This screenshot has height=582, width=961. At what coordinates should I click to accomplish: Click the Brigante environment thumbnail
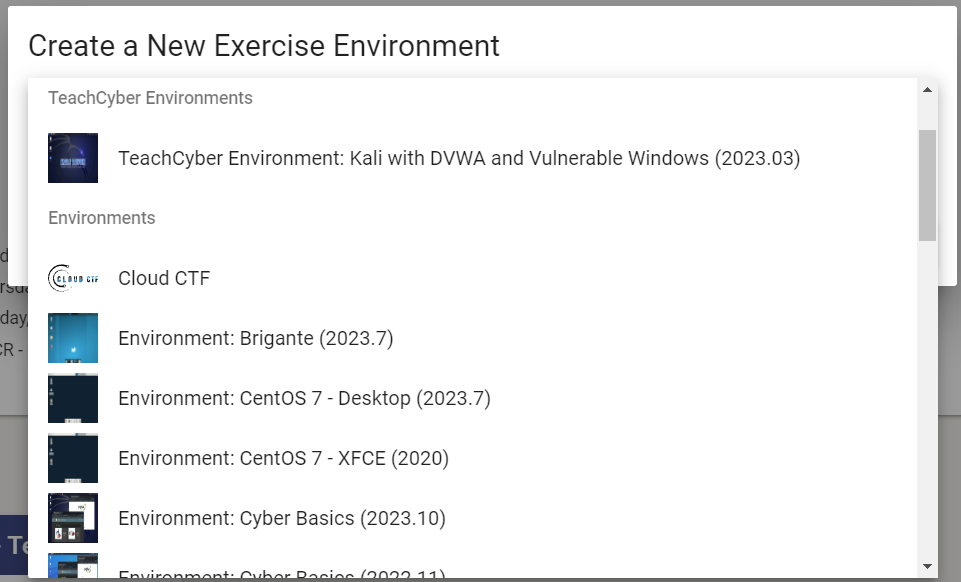tap(73, 337)
